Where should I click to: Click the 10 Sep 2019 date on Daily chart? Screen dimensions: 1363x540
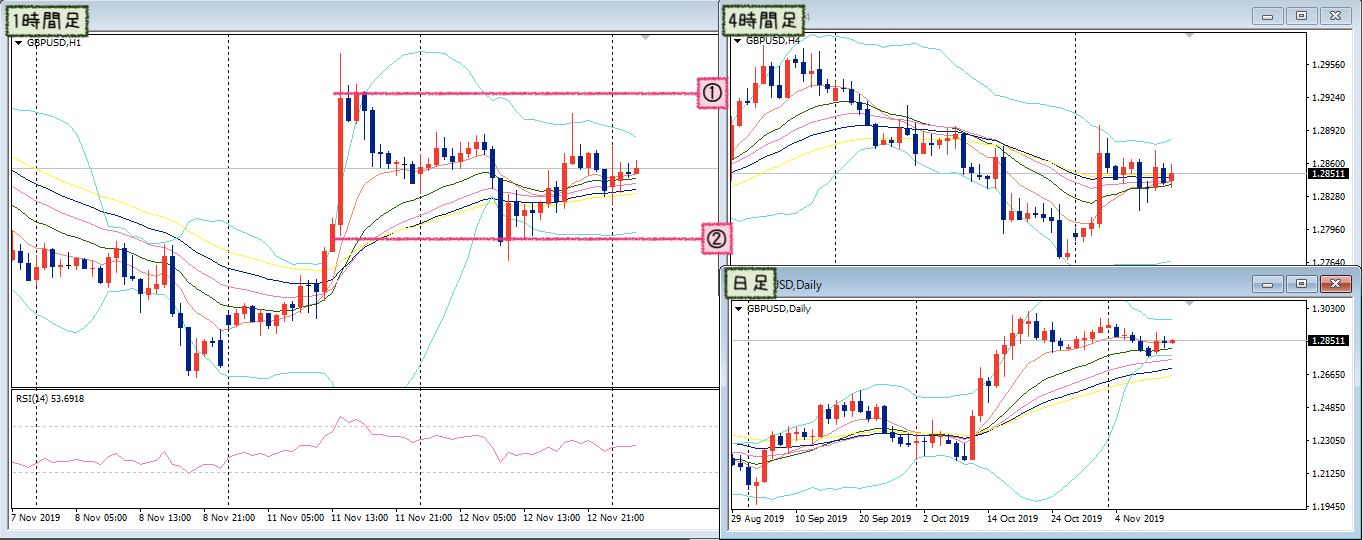coord(822,519)
